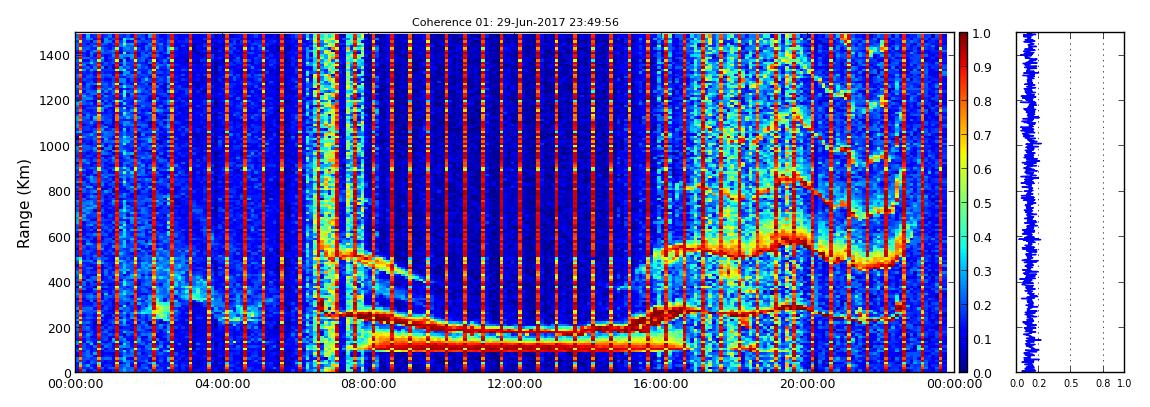1150x407 pixels.
Task: Select the colorbar 0.9 tick label
Action: point(980,67)
